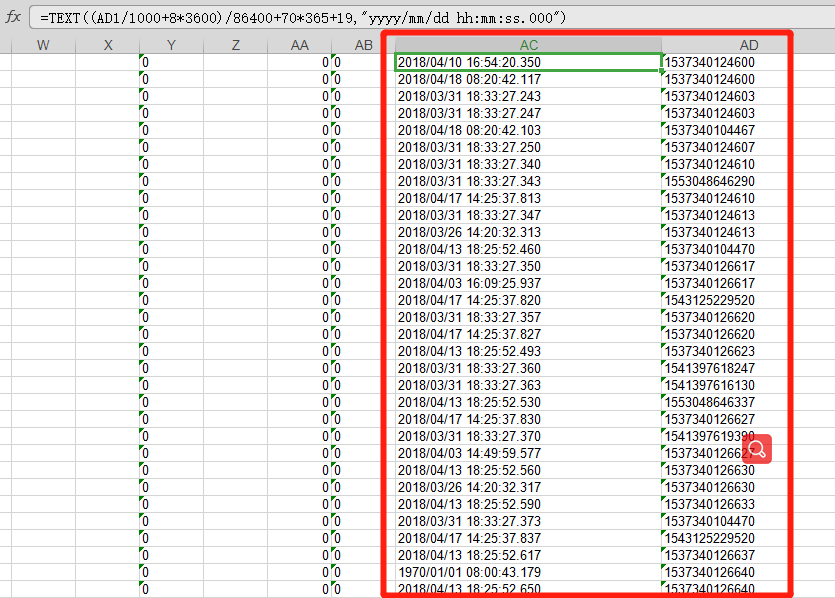This screenshot has height=598, width=835.
Task: Select column X header
Action: tap(108, 45)
